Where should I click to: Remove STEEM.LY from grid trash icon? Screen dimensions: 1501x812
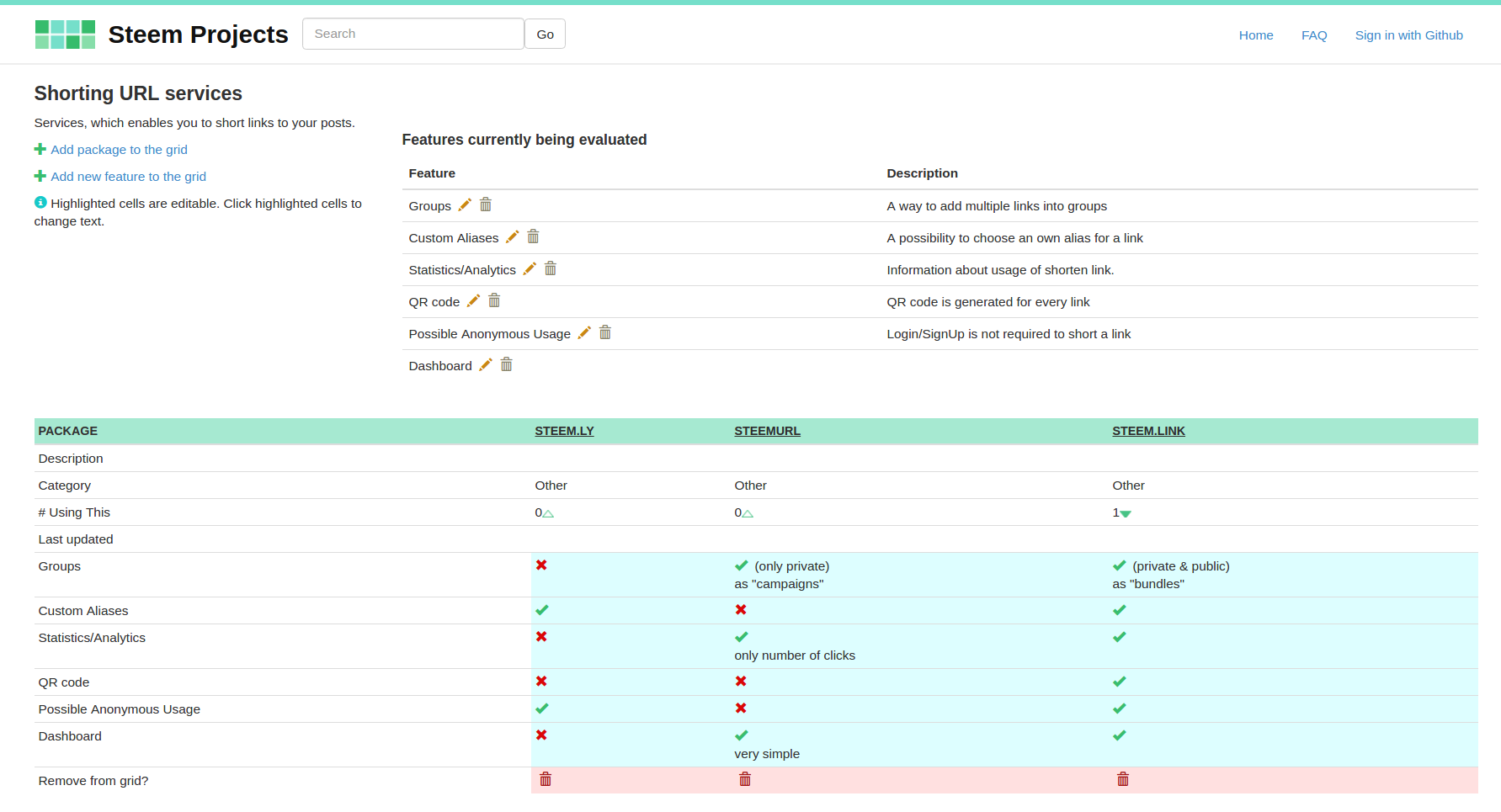pyautogui.click(x=546, y=779)
